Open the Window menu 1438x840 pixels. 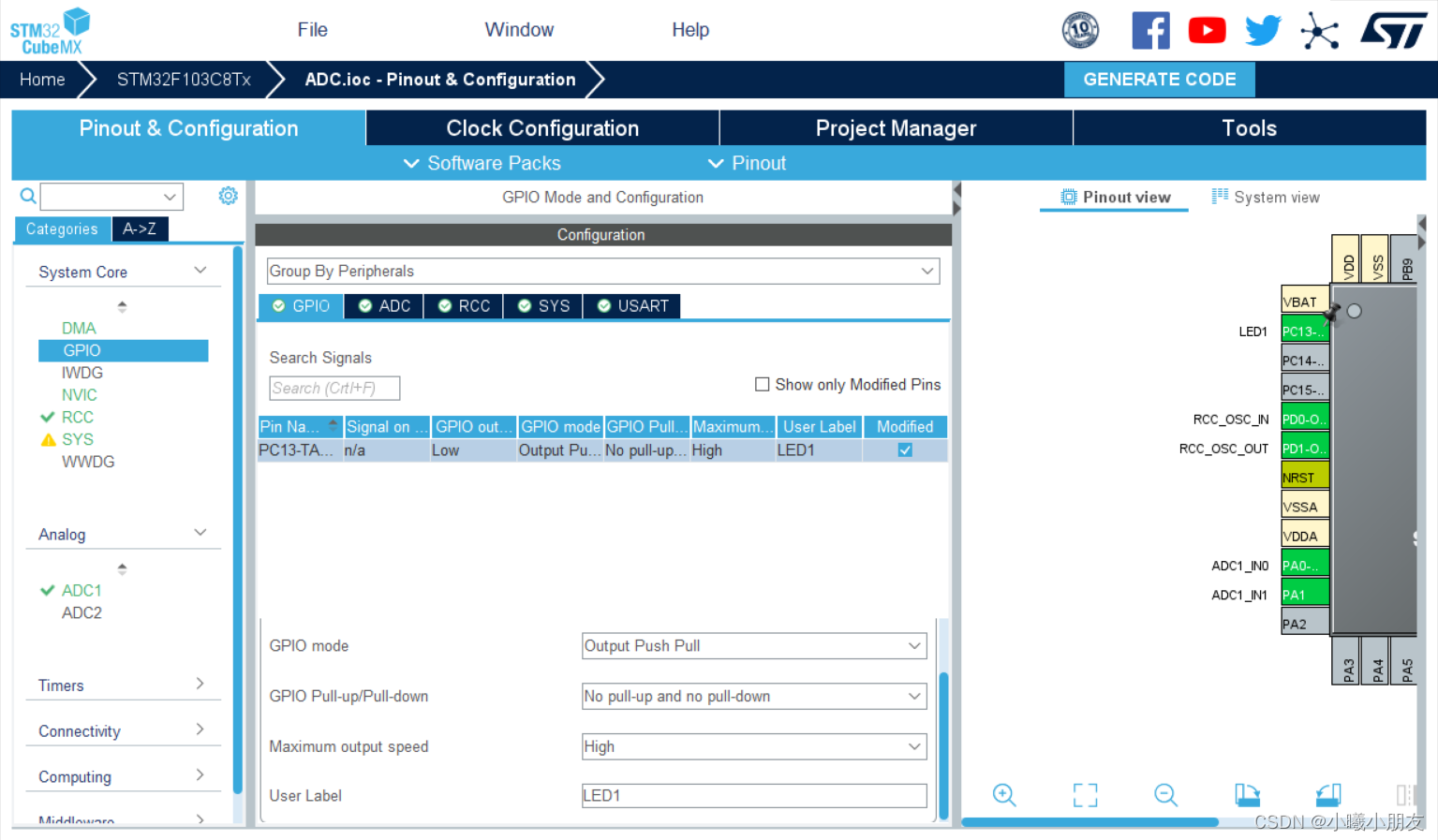(519, 30)
